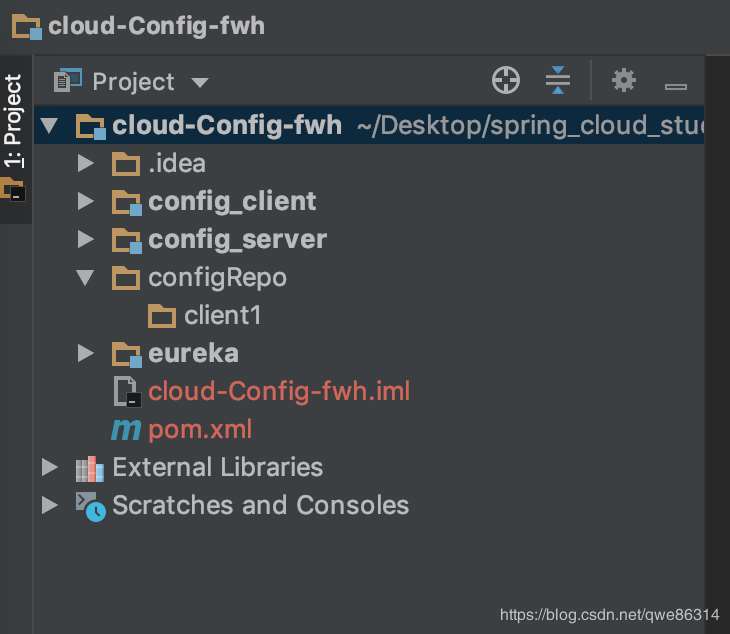Click the cloud-Config-fwh.iml file icon
Viewport: 730px width, 634px height.
pos(127,392)
